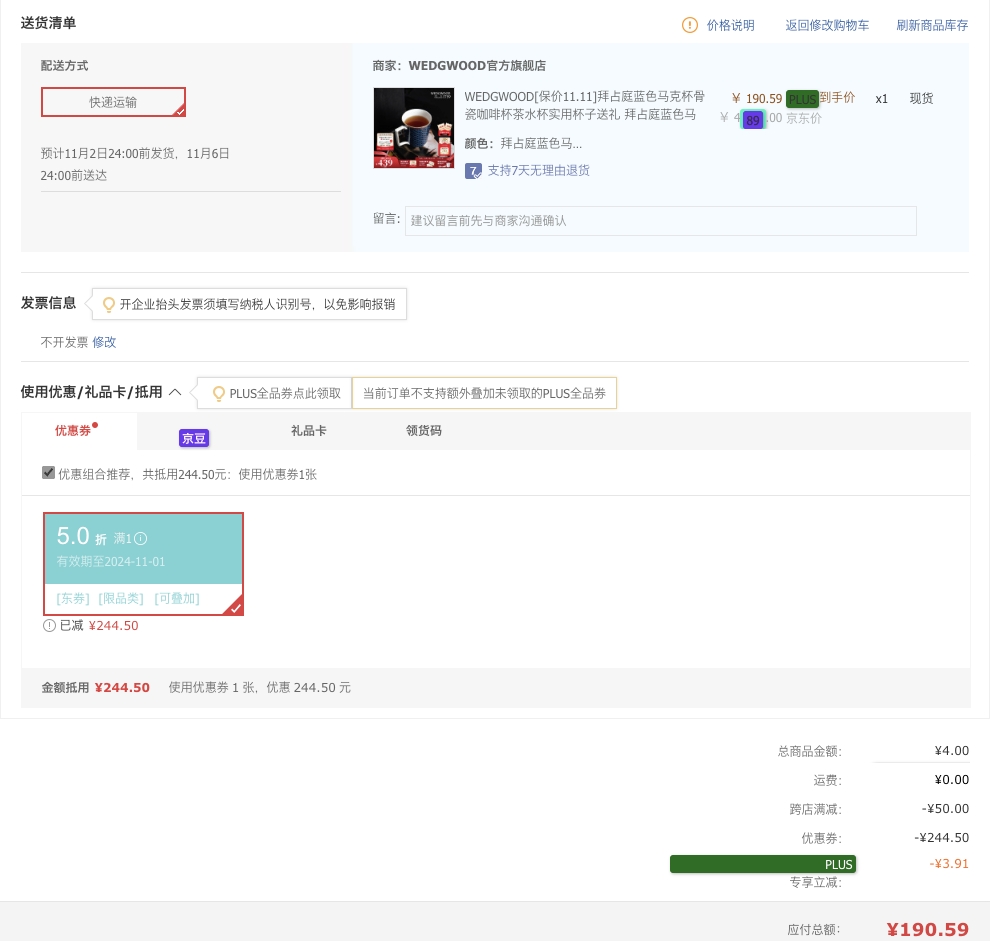This screenshot has width=991, height=941.
Task: Click the lightbulb icon beside PLUS全品券
Action: tap(219, 394)
